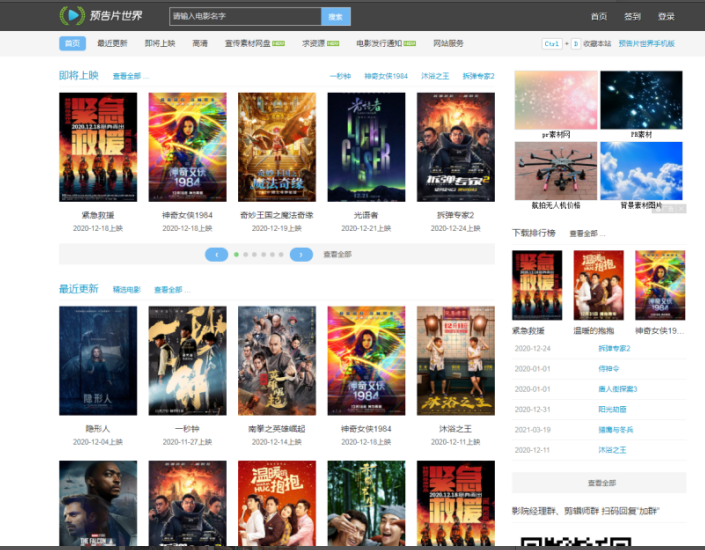The height and width of the screenshot is (550, 705).
Task: Click 唐人街探案3 in the ranking list
Action: pyautogui.click(x=618, y=389)
